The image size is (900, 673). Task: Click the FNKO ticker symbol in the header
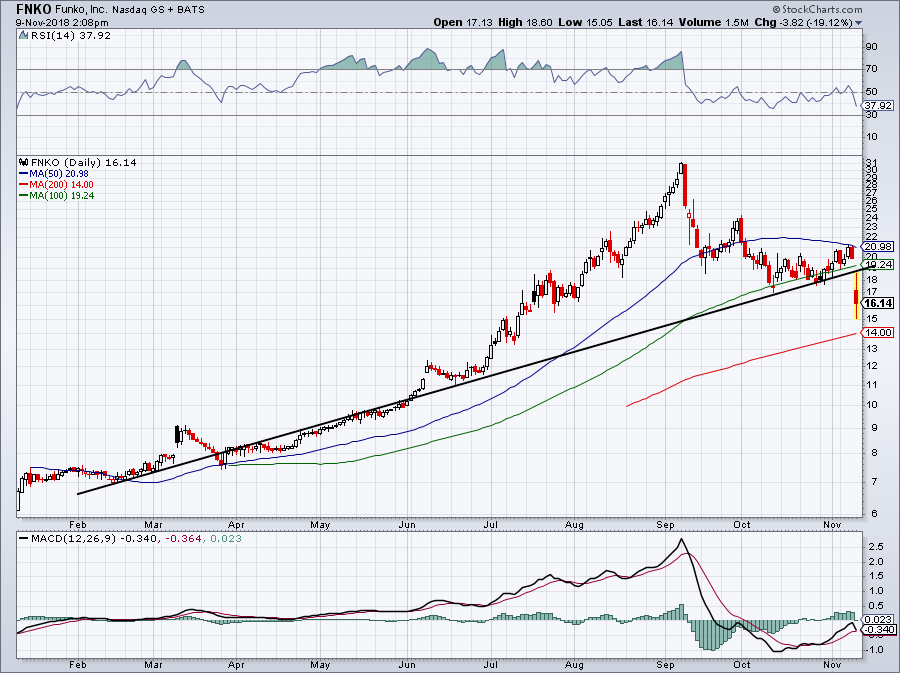click(x=34, y=9)
